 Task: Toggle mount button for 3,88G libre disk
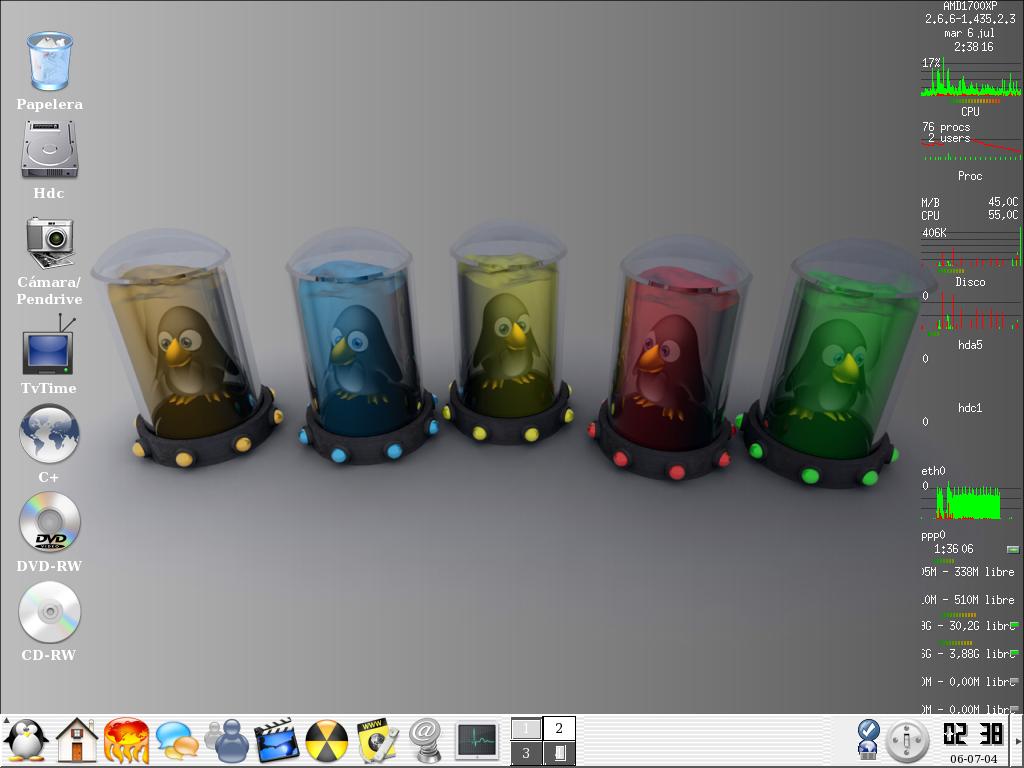pos(1014,654)
